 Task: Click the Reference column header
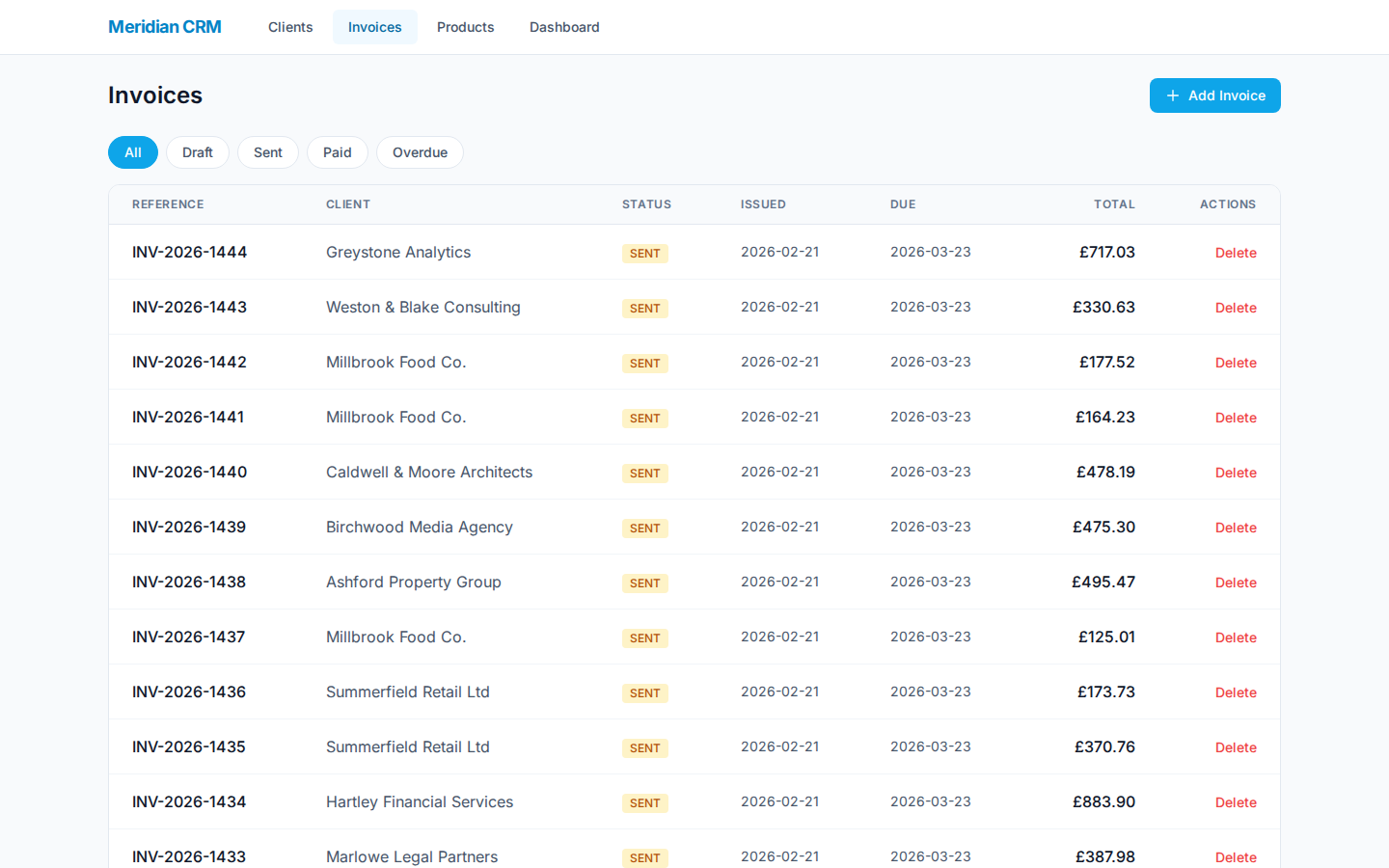168,204
